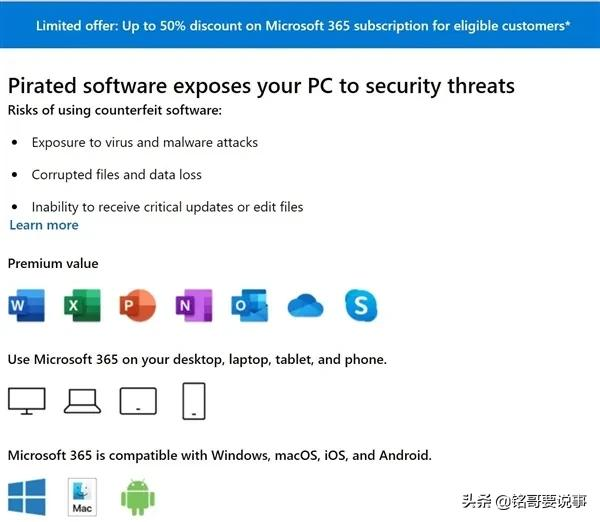The image size is (600, 522).
Task: Click the phone device icon
Action: point(194,400)
